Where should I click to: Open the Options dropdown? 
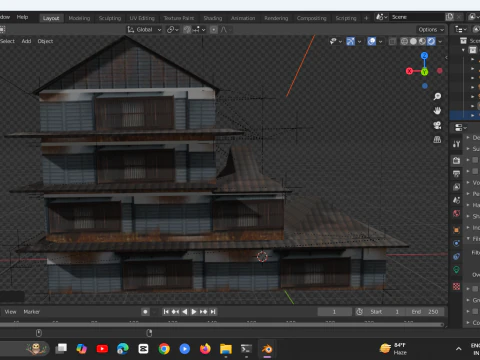pos(431,30)
